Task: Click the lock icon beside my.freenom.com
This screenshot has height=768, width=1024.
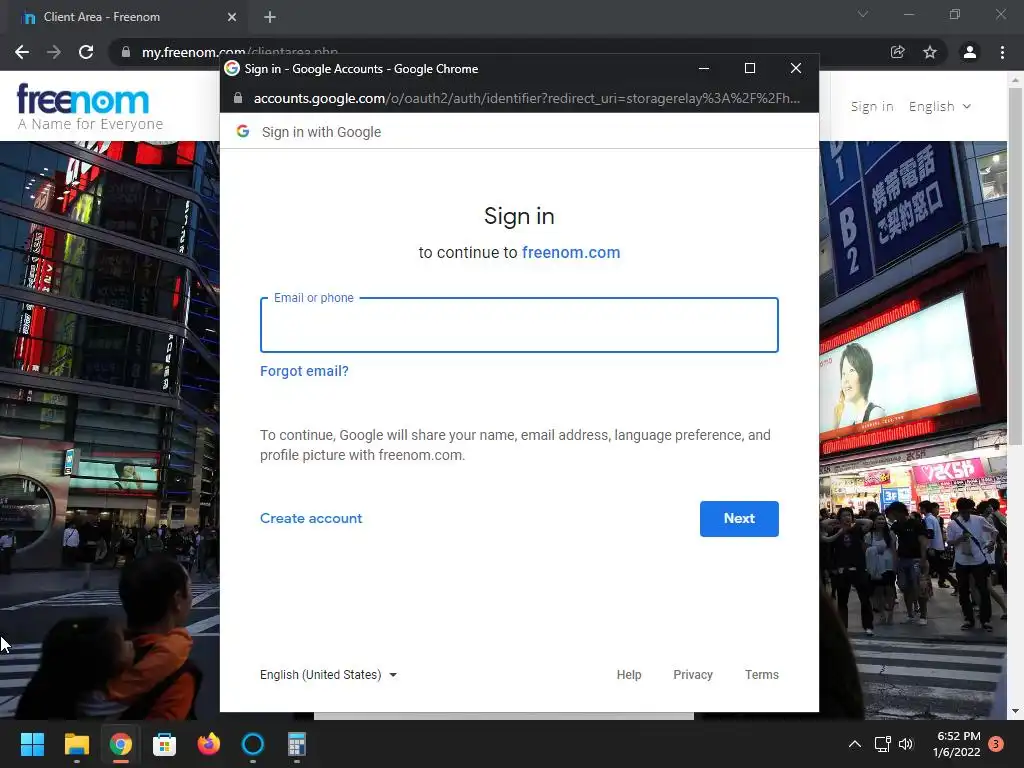Action: point(126,52)
